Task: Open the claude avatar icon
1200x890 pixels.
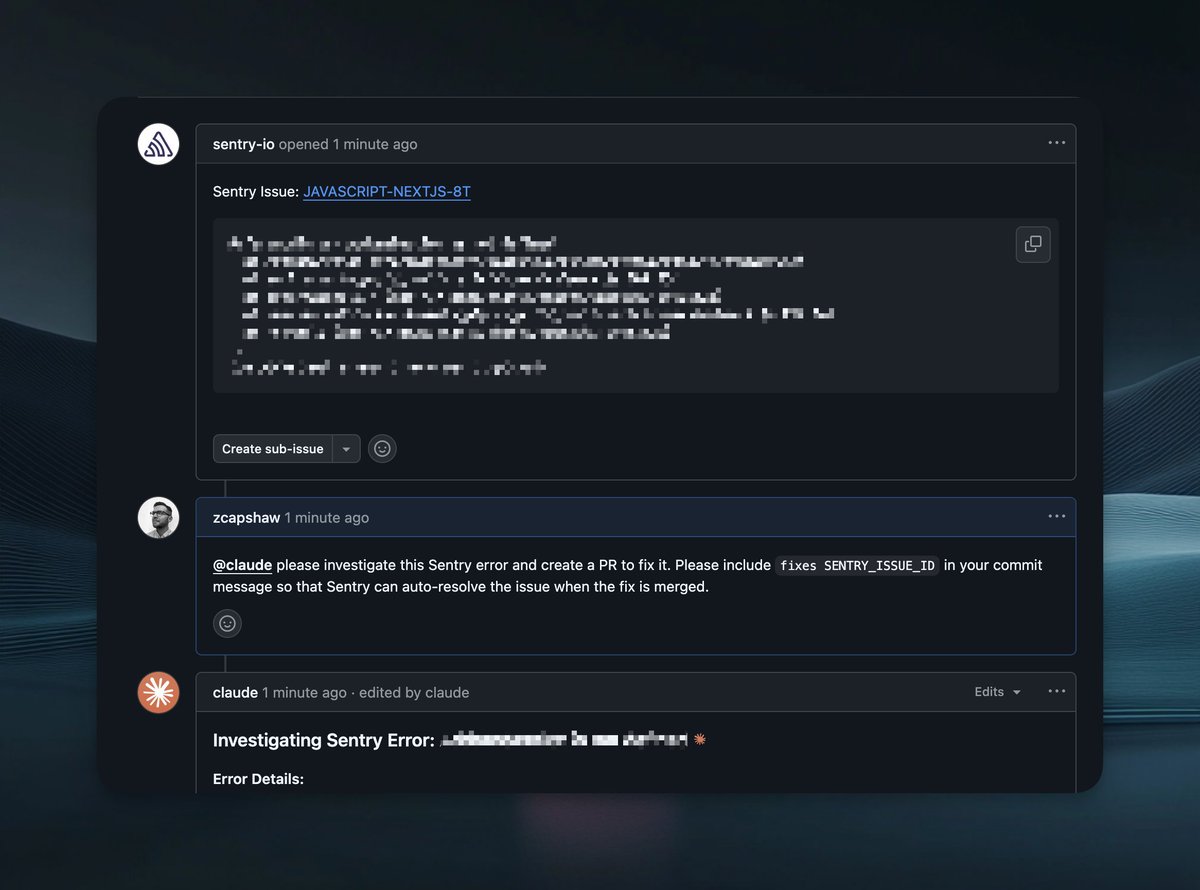Action: [x=158, y=692]
